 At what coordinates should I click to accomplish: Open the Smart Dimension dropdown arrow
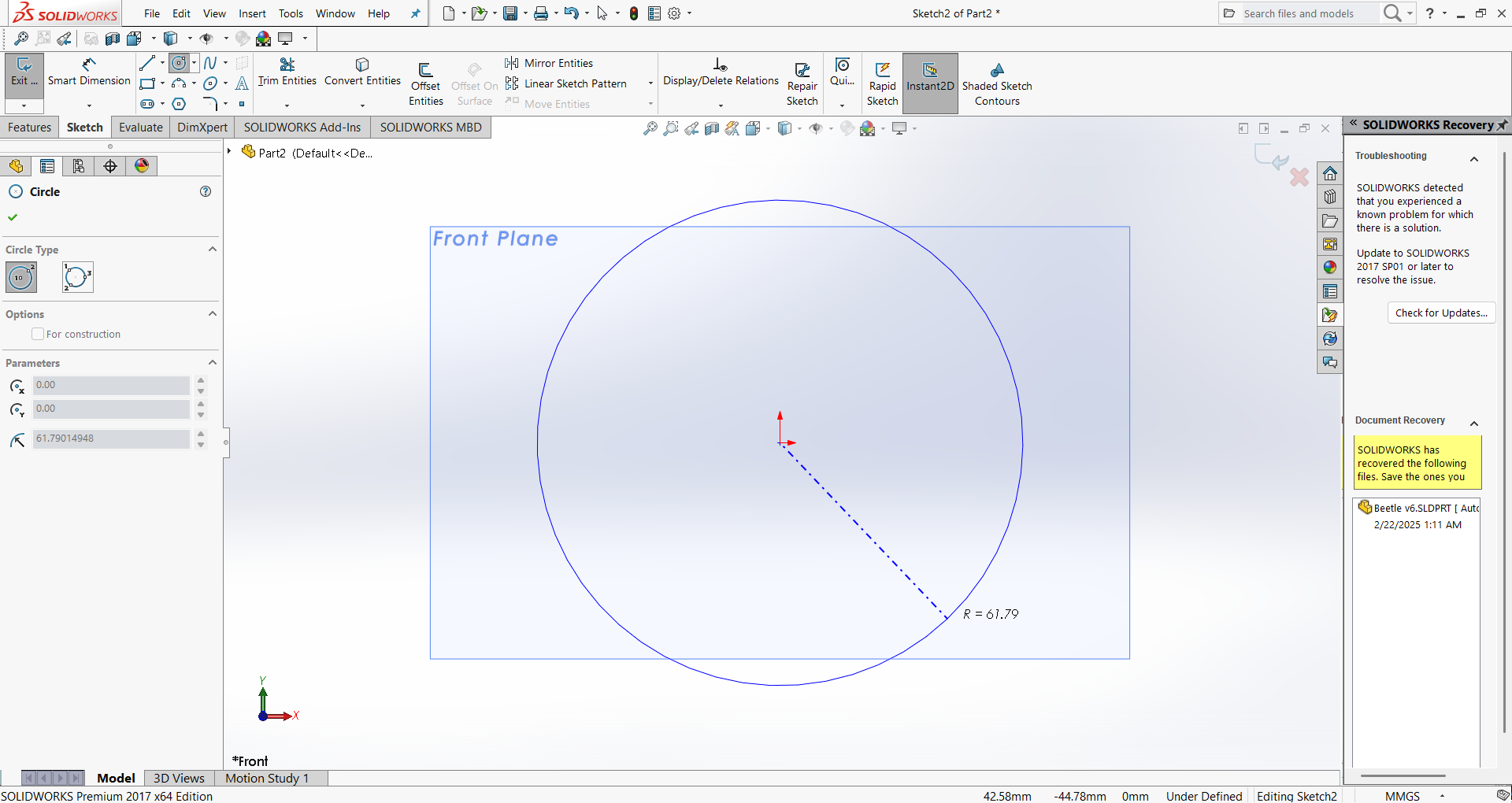point(89,105)
